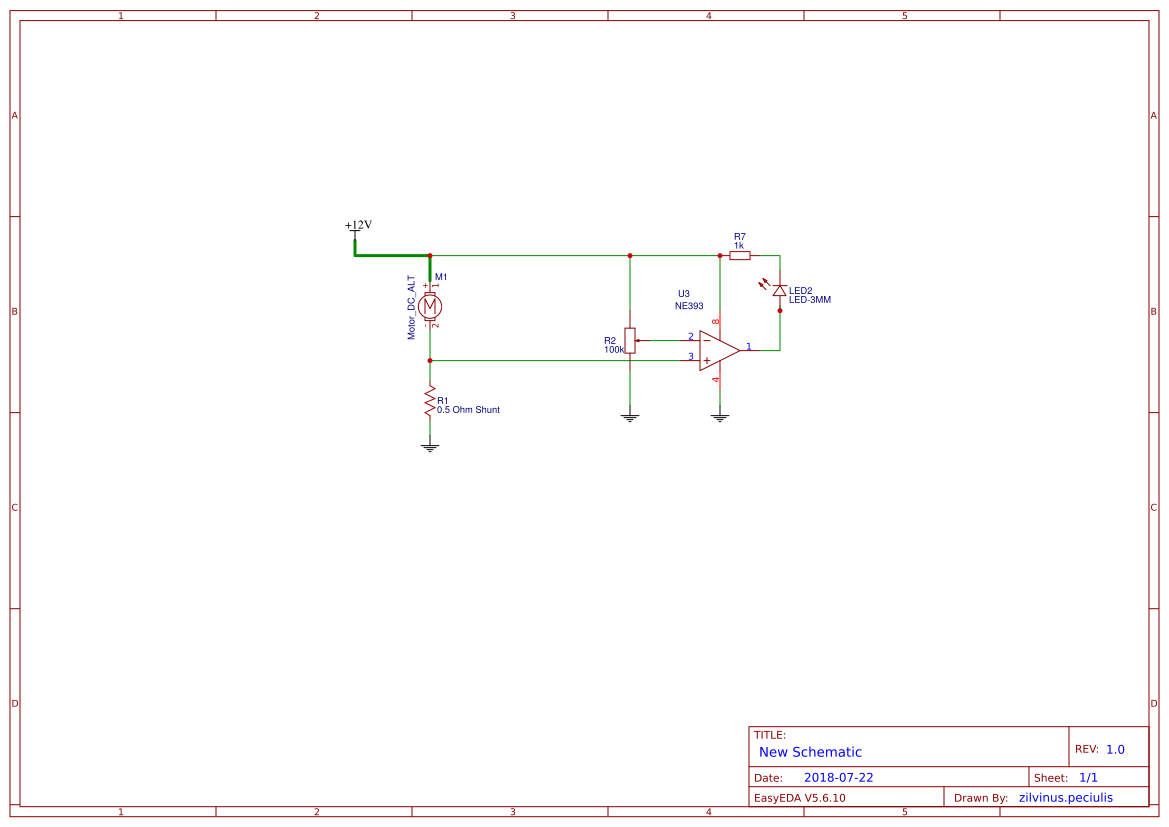Select the 1k resistor R7 symbol
This screenshot has width=1169, height=827.
740,255
